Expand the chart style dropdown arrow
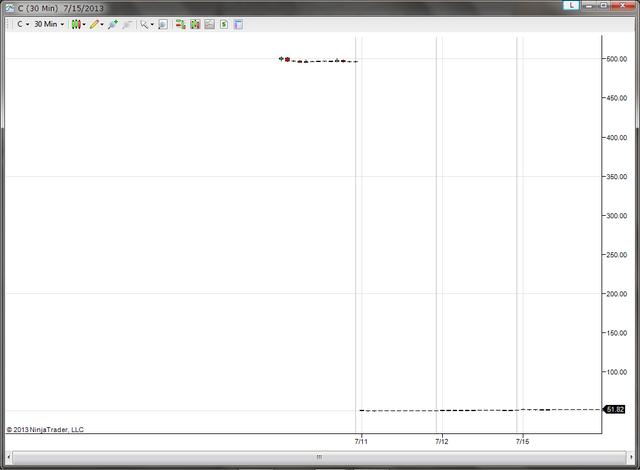Viewport: 640px width, 470px height. (84, 24)
